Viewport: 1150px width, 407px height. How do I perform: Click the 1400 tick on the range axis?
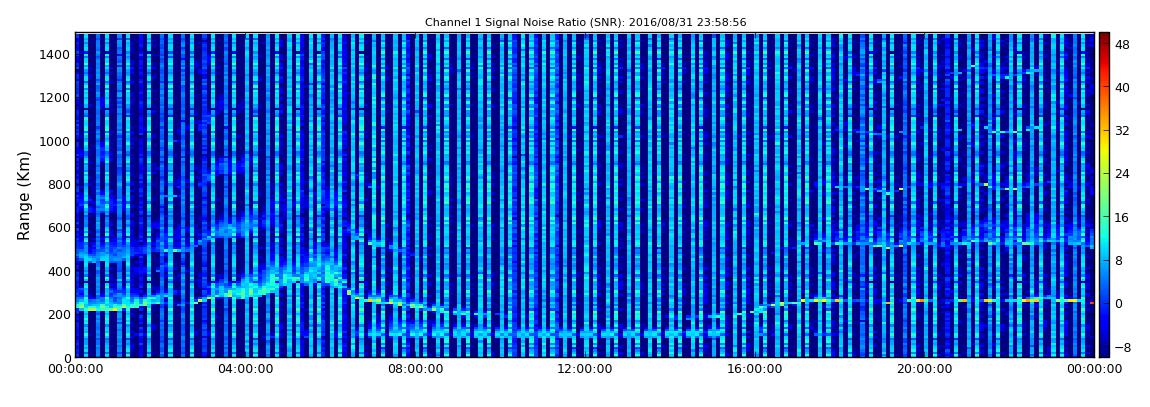coord(54,54)
